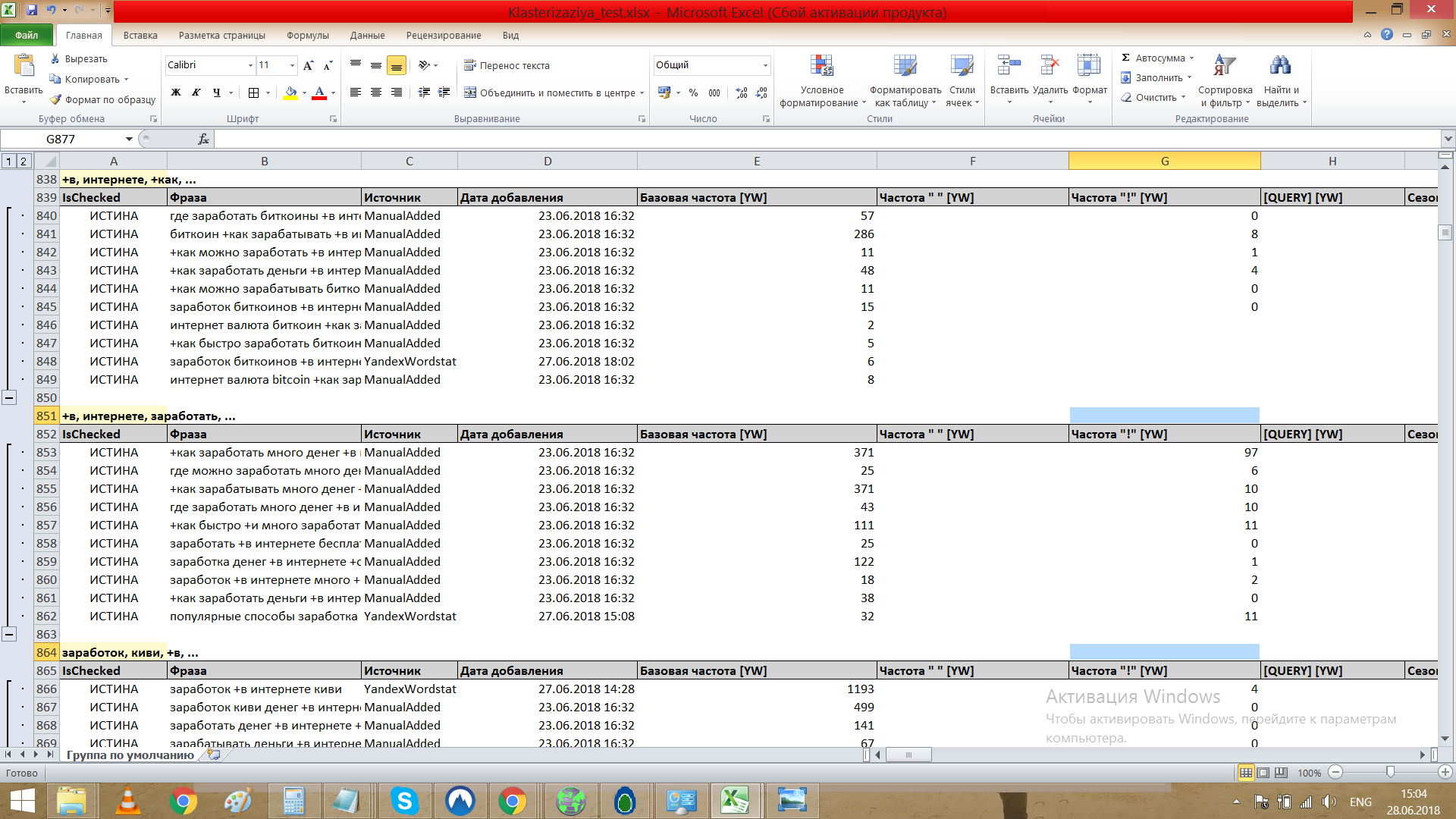
Task: Increase decimal places
Action: click(x=742, y=93)
